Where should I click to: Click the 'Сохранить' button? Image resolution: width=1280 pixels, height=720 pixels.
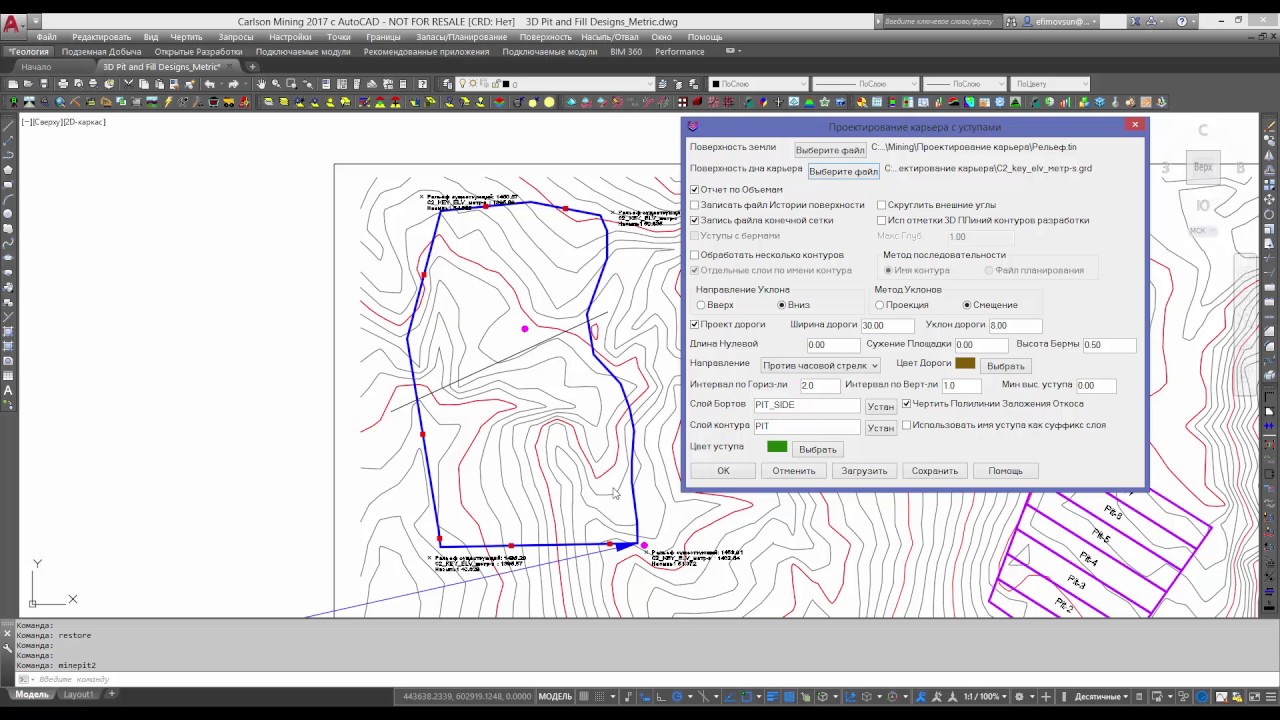pyautogui.click(x=934, y=471)
